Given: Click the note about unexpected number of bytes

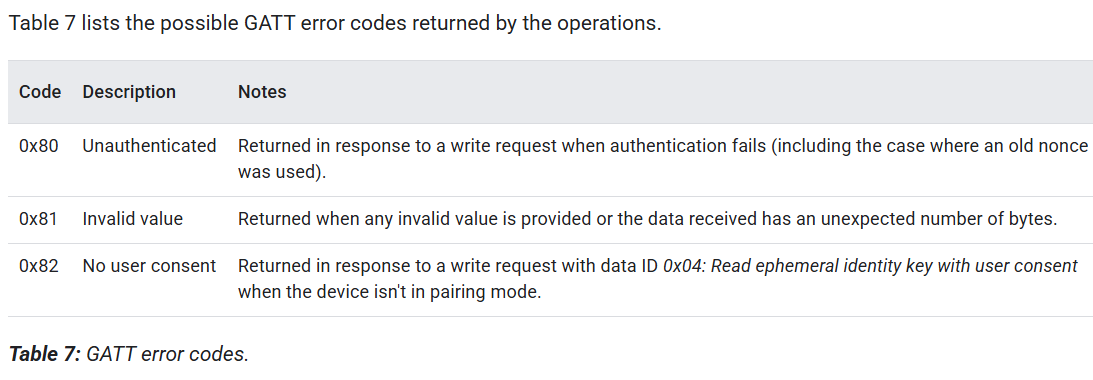Looking at the screenshot, I should 648,219.
